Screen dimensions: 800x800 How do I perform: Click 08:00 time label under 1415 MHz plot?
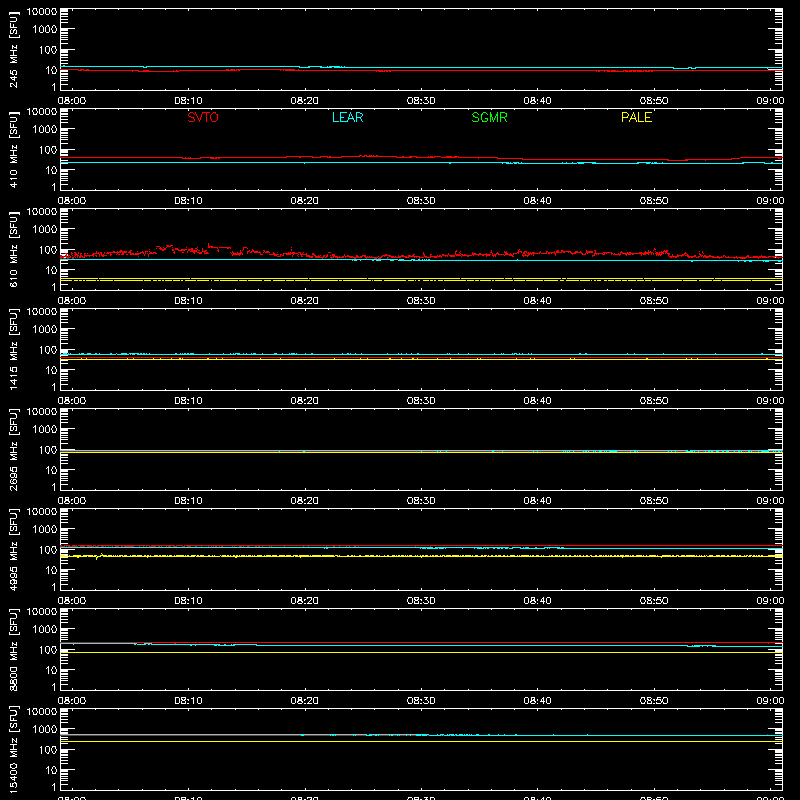72,401
